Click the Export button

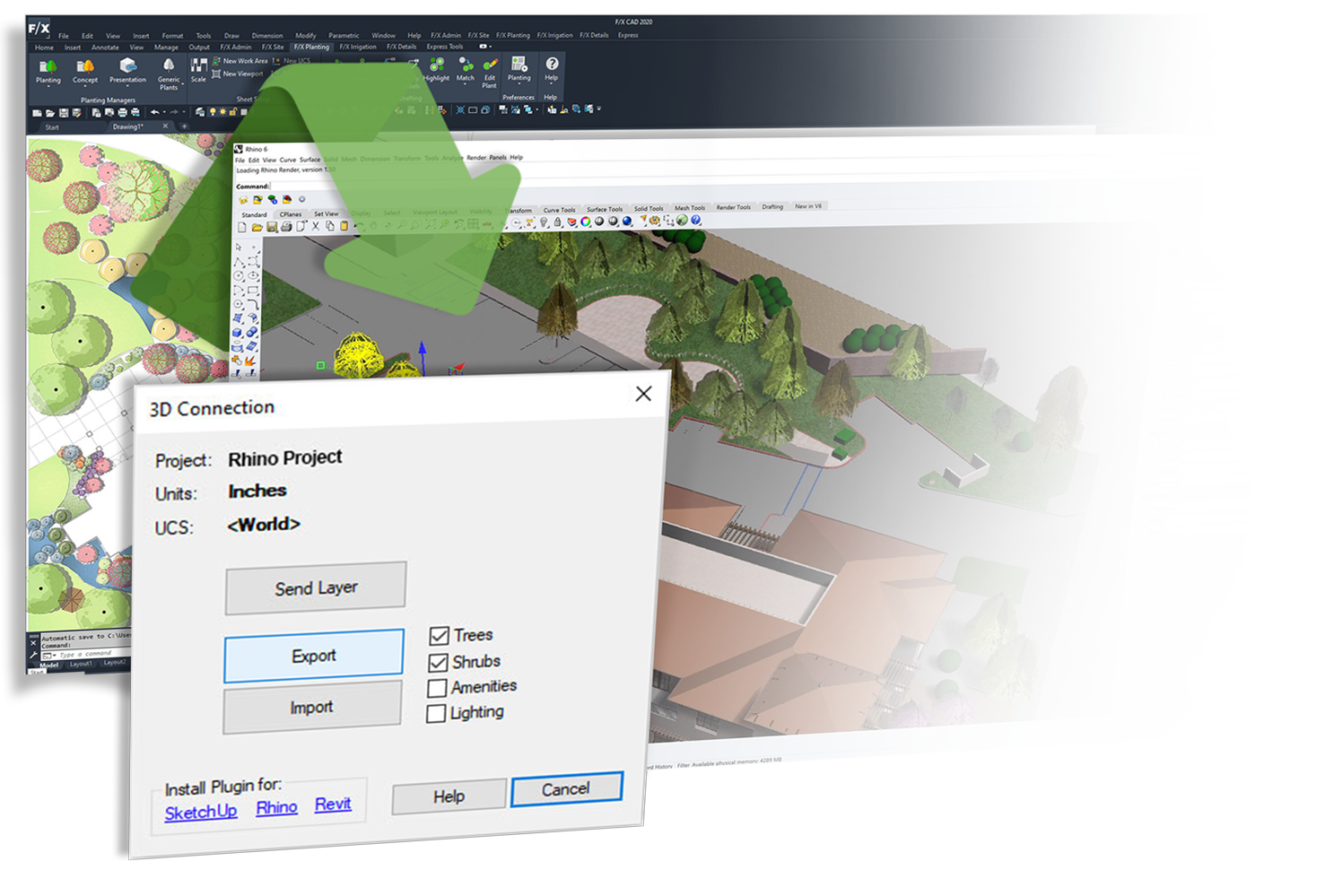(314, 656)
